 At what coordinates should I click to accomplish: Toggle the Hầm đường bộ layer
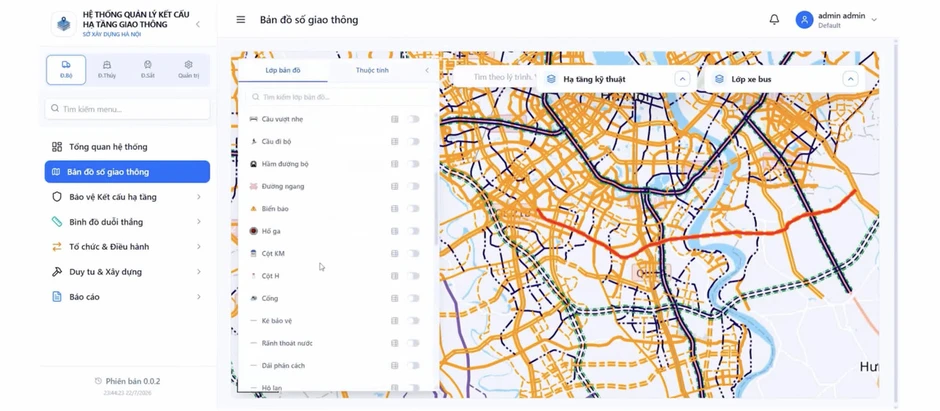pos(413,164)
